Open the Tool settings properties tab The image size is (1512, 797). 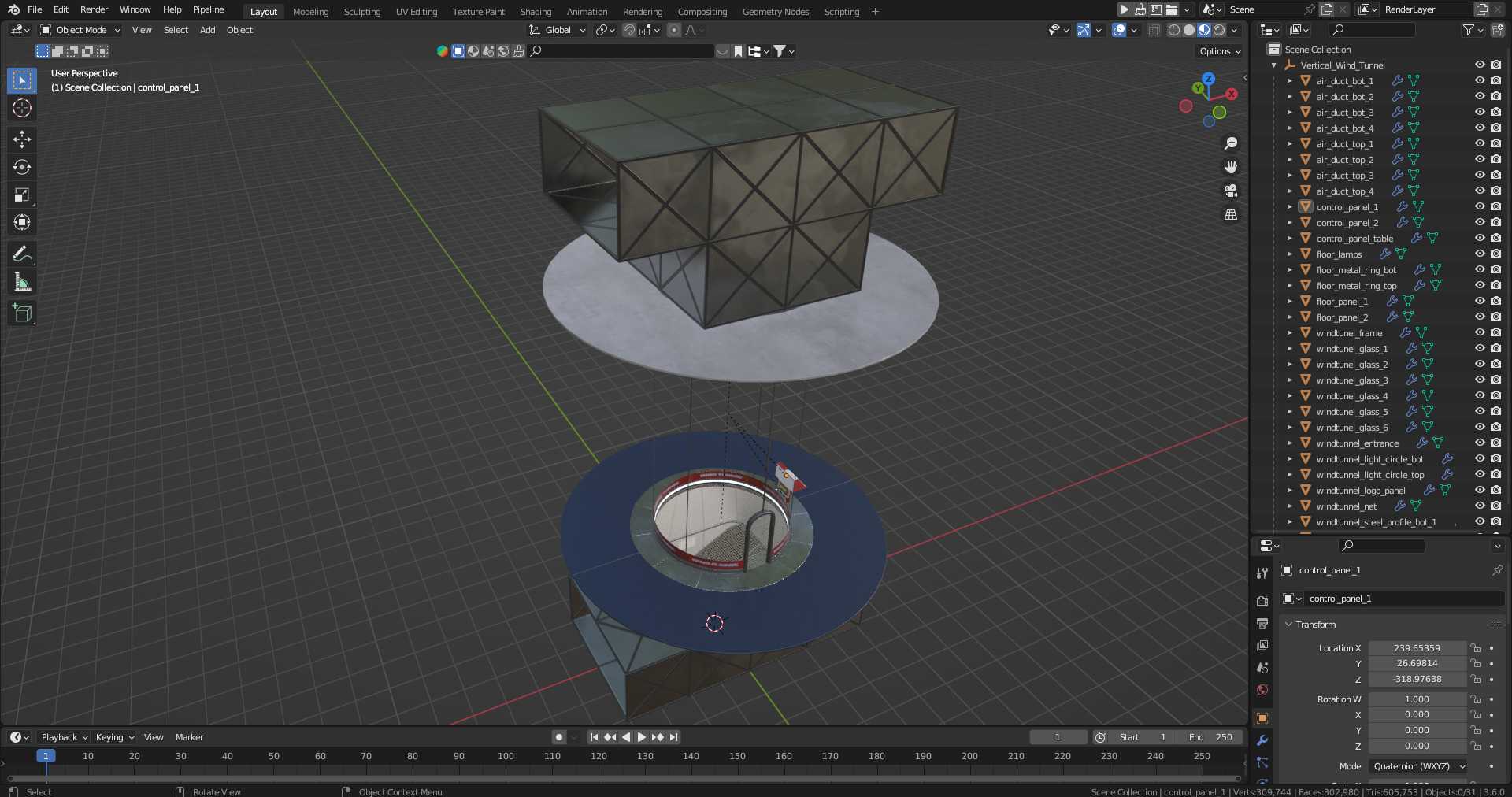[x=1262, y=573]
